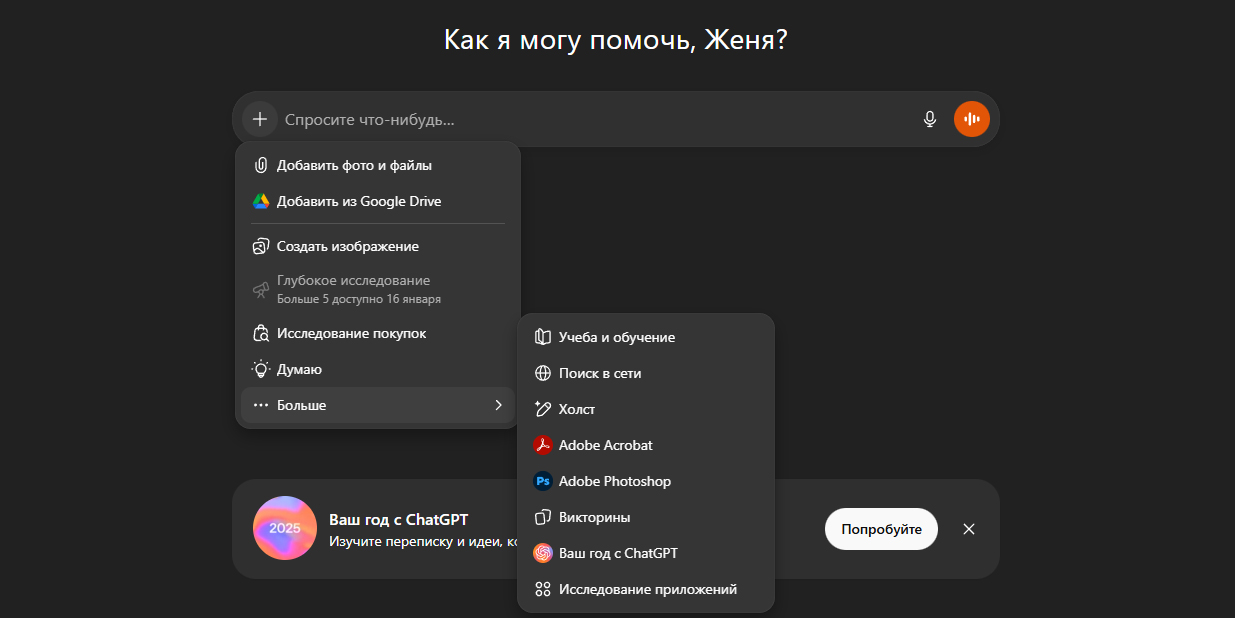Click the lightbulb thinking icon
The width and height of the screenshot is (1235, 618).
click(261, 369)
